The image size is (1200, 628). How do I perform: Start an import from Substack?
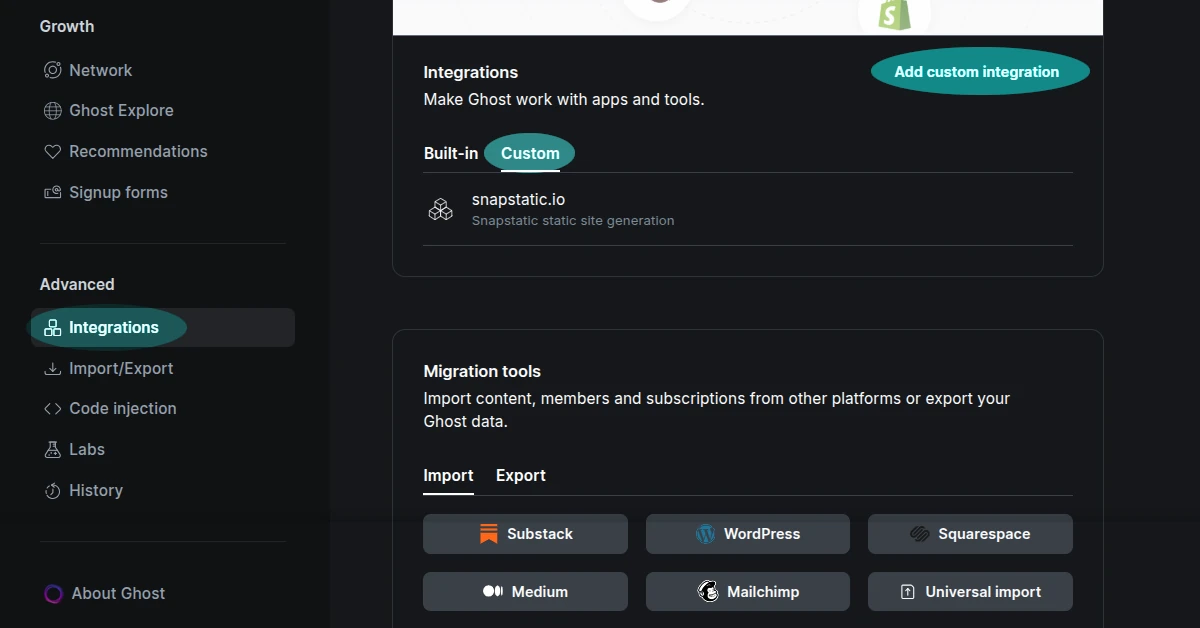[524, 533]
